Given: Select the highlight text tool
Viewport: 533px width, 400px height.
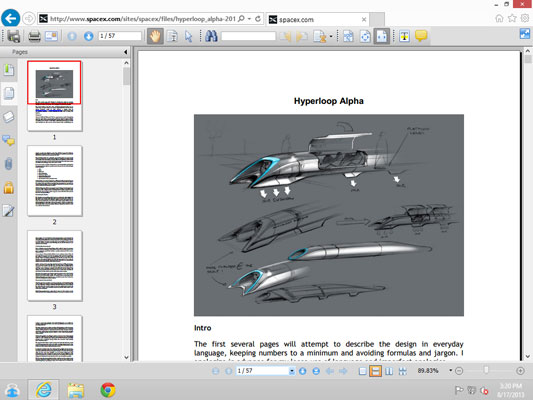Looking at the screenshot, I should [x=405, y=36].
